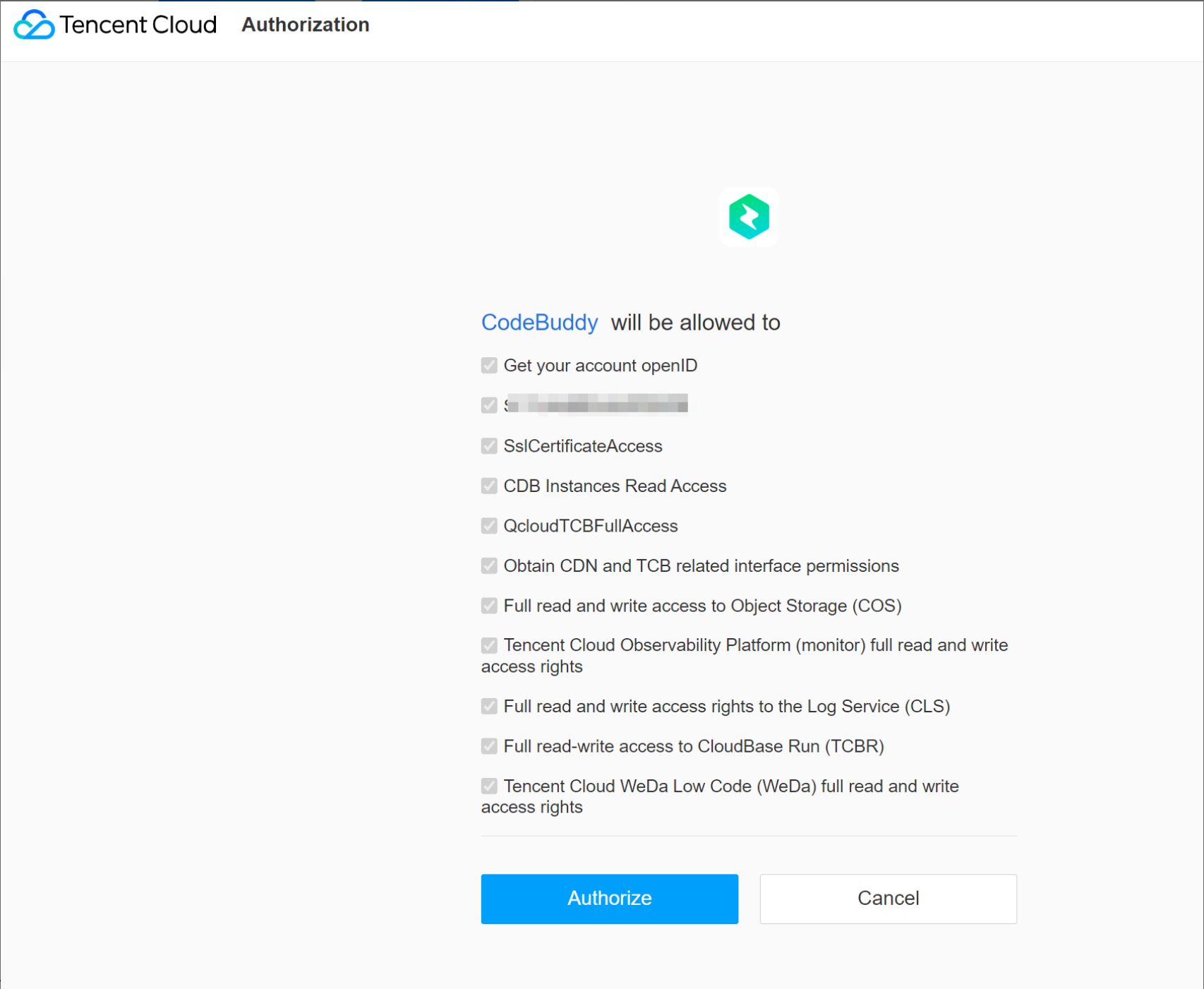
Task: Toggle the SslCertificateAccess permission checkbox
Action: [x=488, y=445]
